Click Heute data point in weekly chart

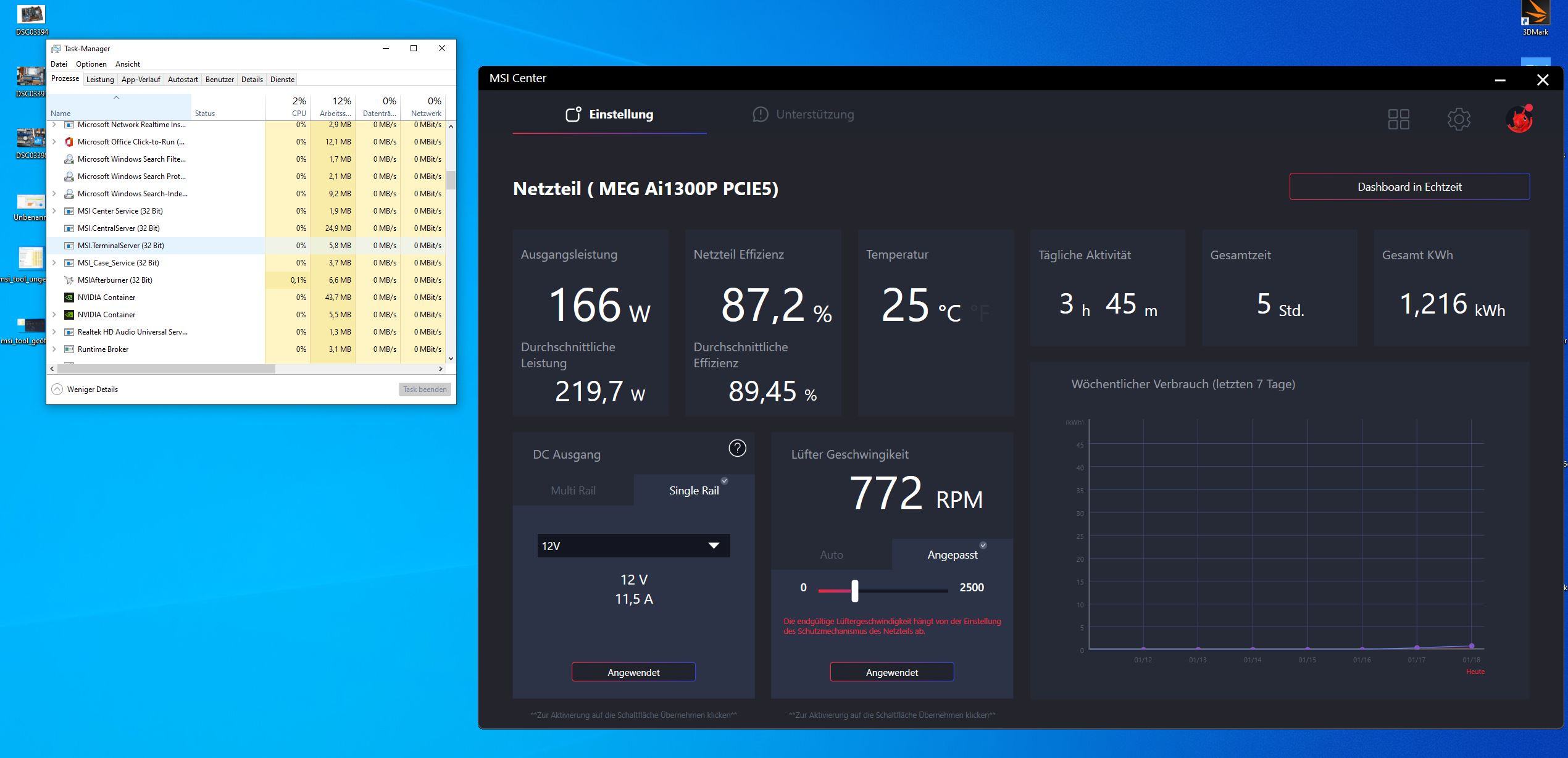(x=1472, y=646)
